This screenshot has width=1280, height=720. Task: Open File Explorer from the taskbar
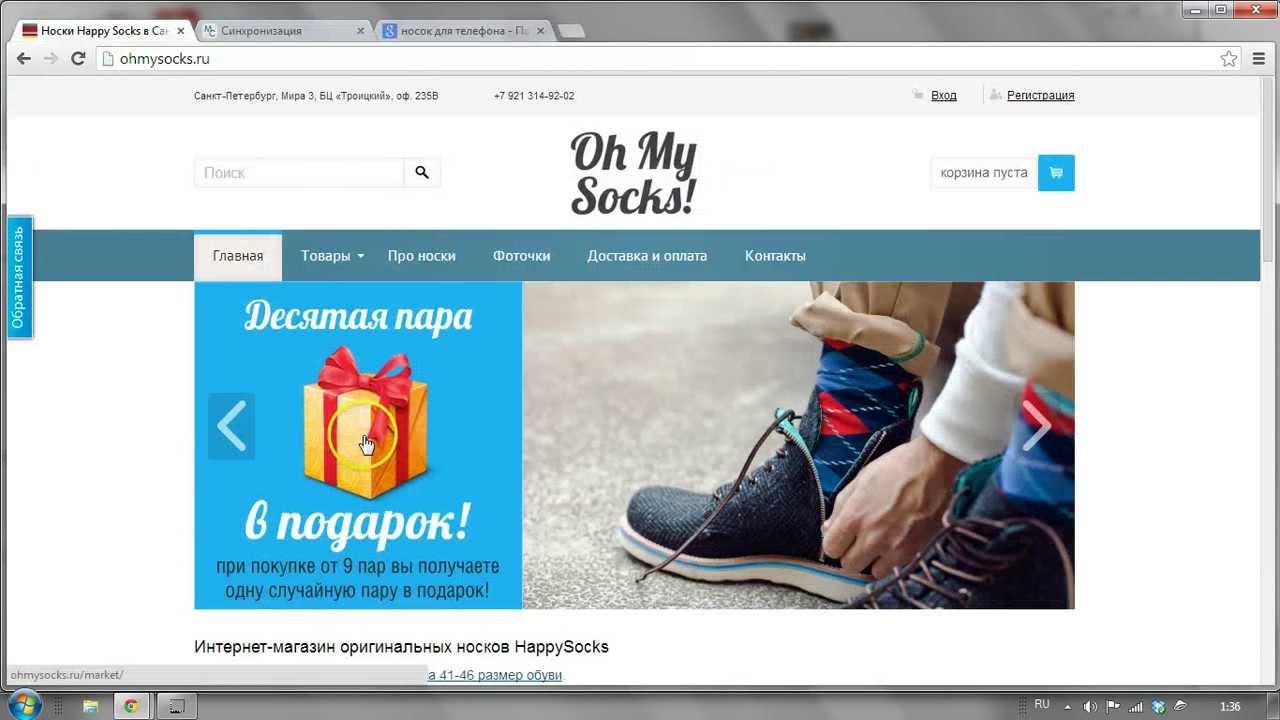(x=90, y=706)
